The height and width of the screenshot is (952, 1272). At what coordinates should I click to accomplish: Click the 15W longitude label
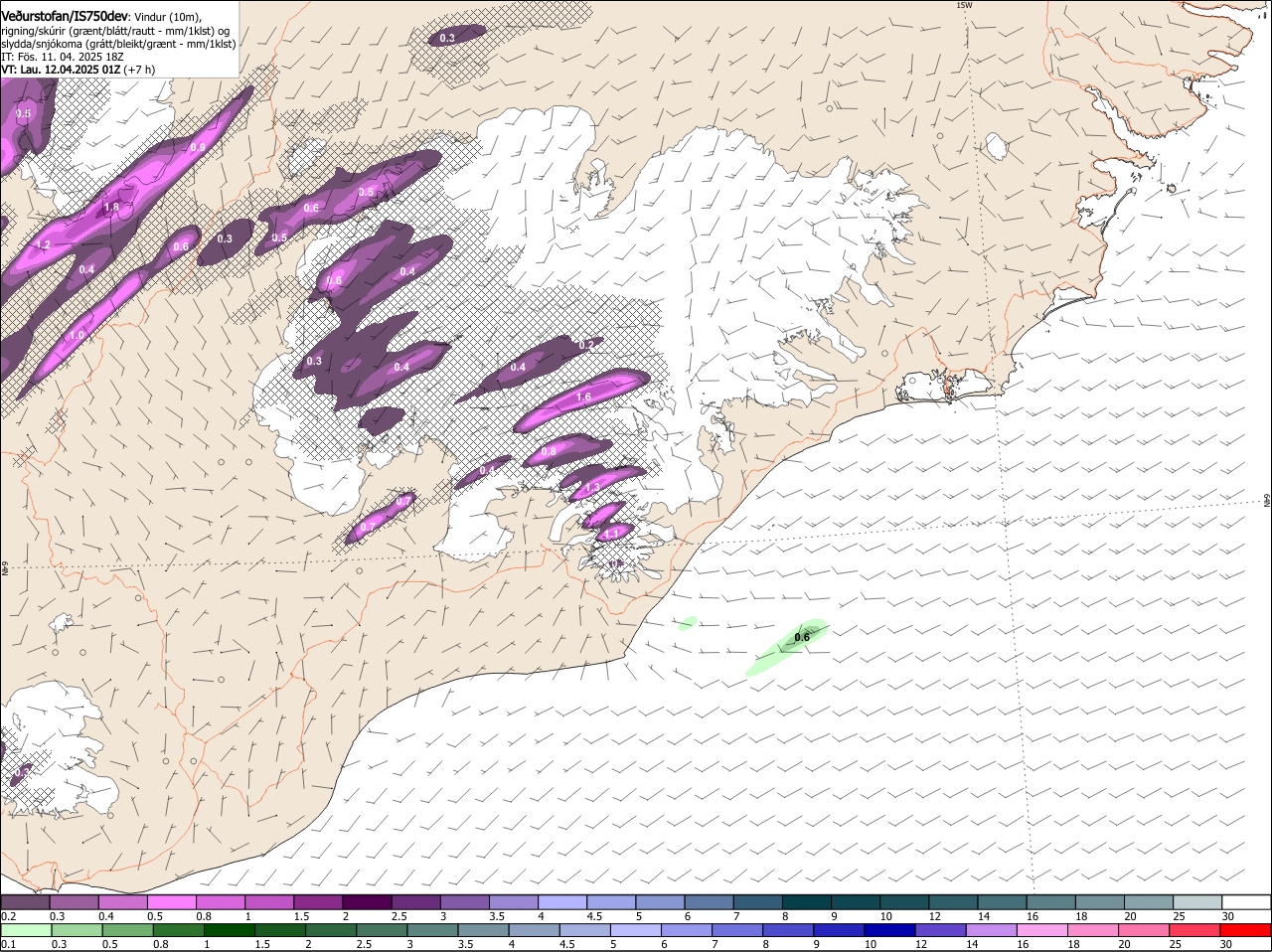(963, 5)
